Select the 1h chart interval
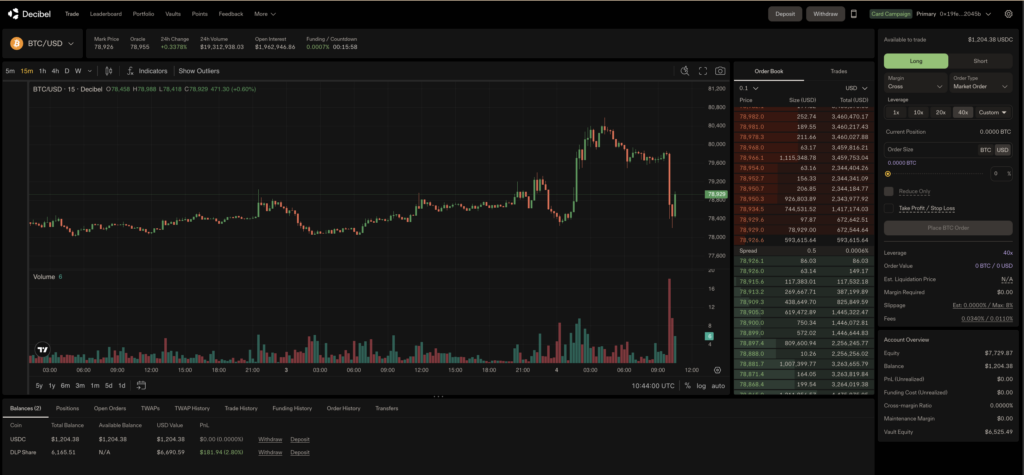The height and width of the screenshot is (475, 1024). 42,71
